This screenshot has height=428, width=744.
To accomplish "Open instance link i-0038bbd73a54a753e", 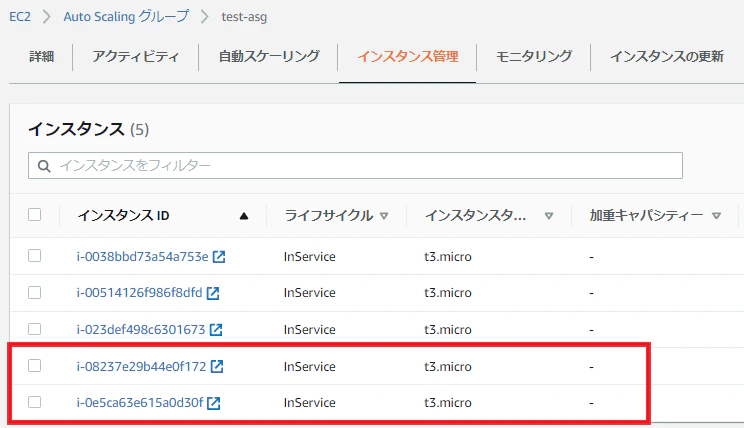I will pos(142,257).
